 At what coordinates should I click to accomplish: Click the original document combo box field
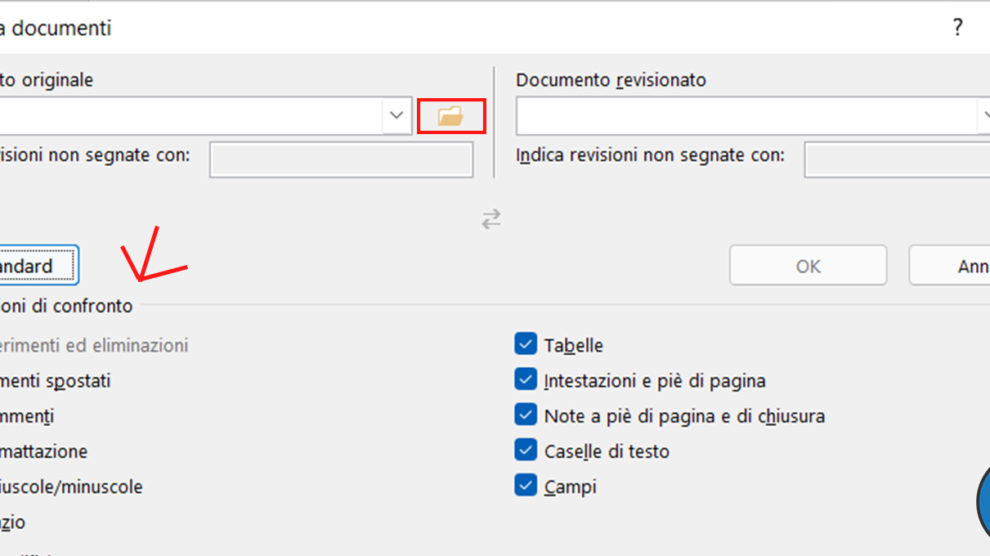[x=190, y=116]
